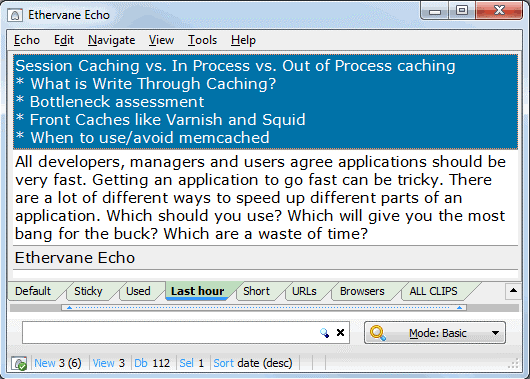Click the Ethervane Echo title bar app icon
Viewport: 530px width, 379px height.
(15, 15)
